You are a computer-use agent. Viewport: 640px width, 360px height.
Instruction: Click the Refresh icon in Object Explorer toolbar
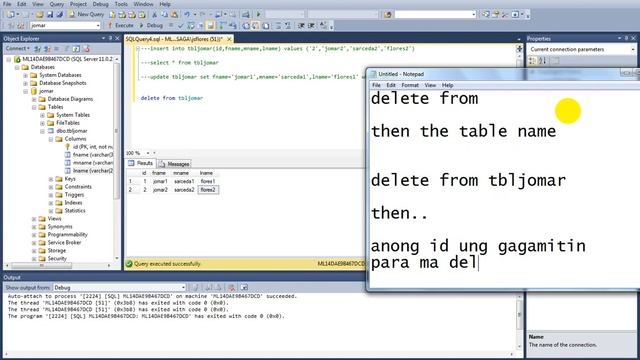pos(76,49)
